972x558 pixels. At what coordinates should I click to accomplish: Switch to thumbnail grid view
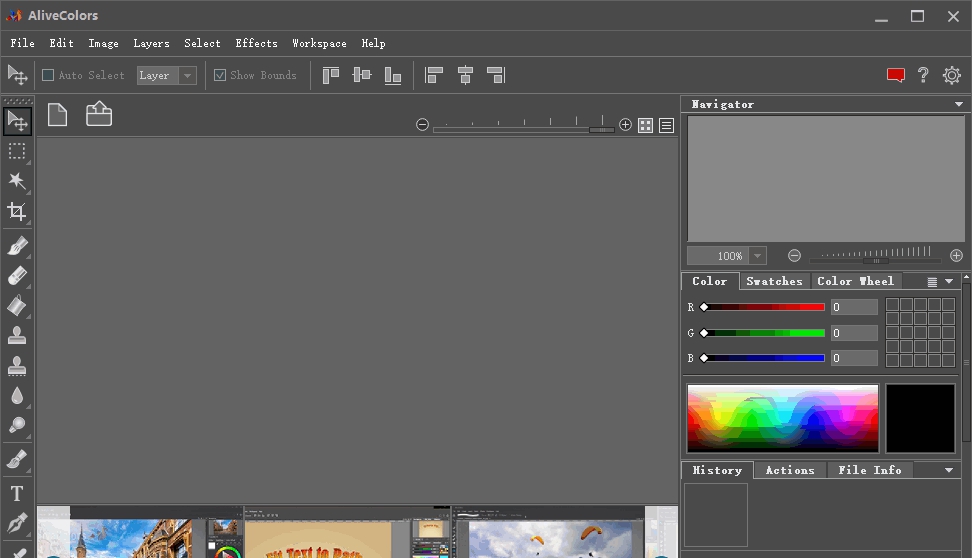[645, 125]
